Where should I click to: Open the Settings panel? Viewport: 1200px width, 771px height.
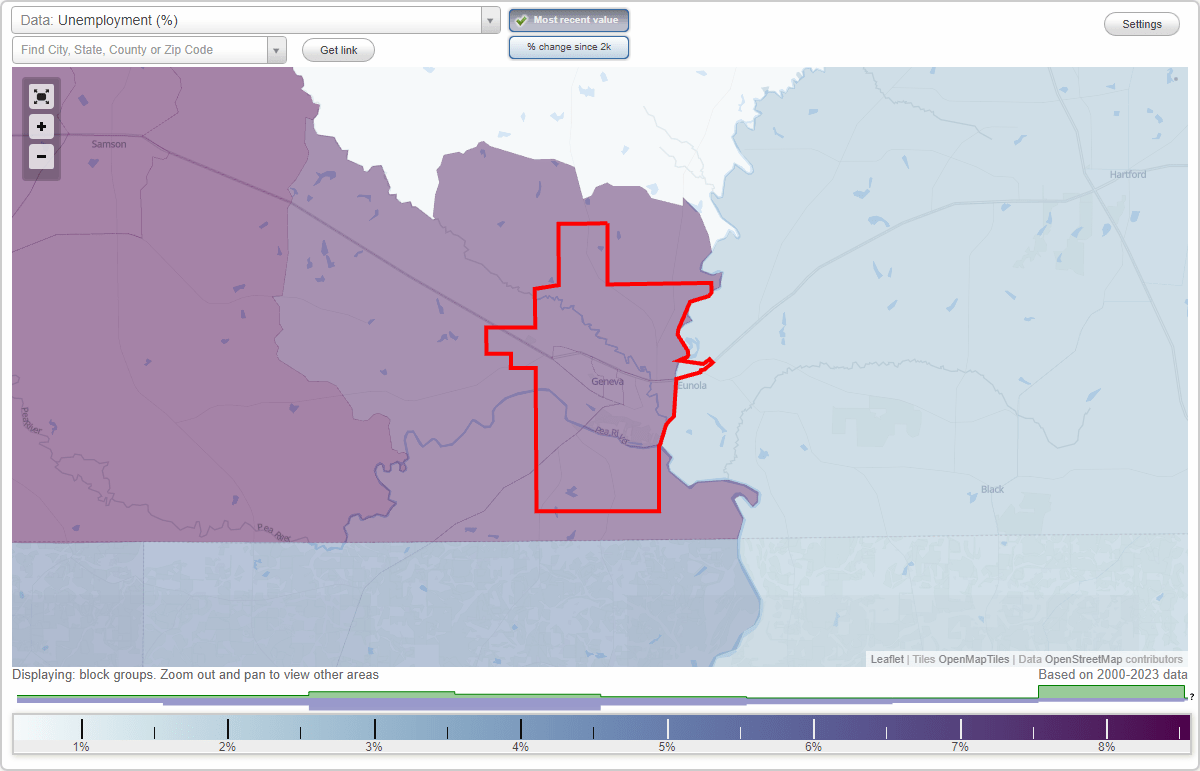pos(1141,23)
